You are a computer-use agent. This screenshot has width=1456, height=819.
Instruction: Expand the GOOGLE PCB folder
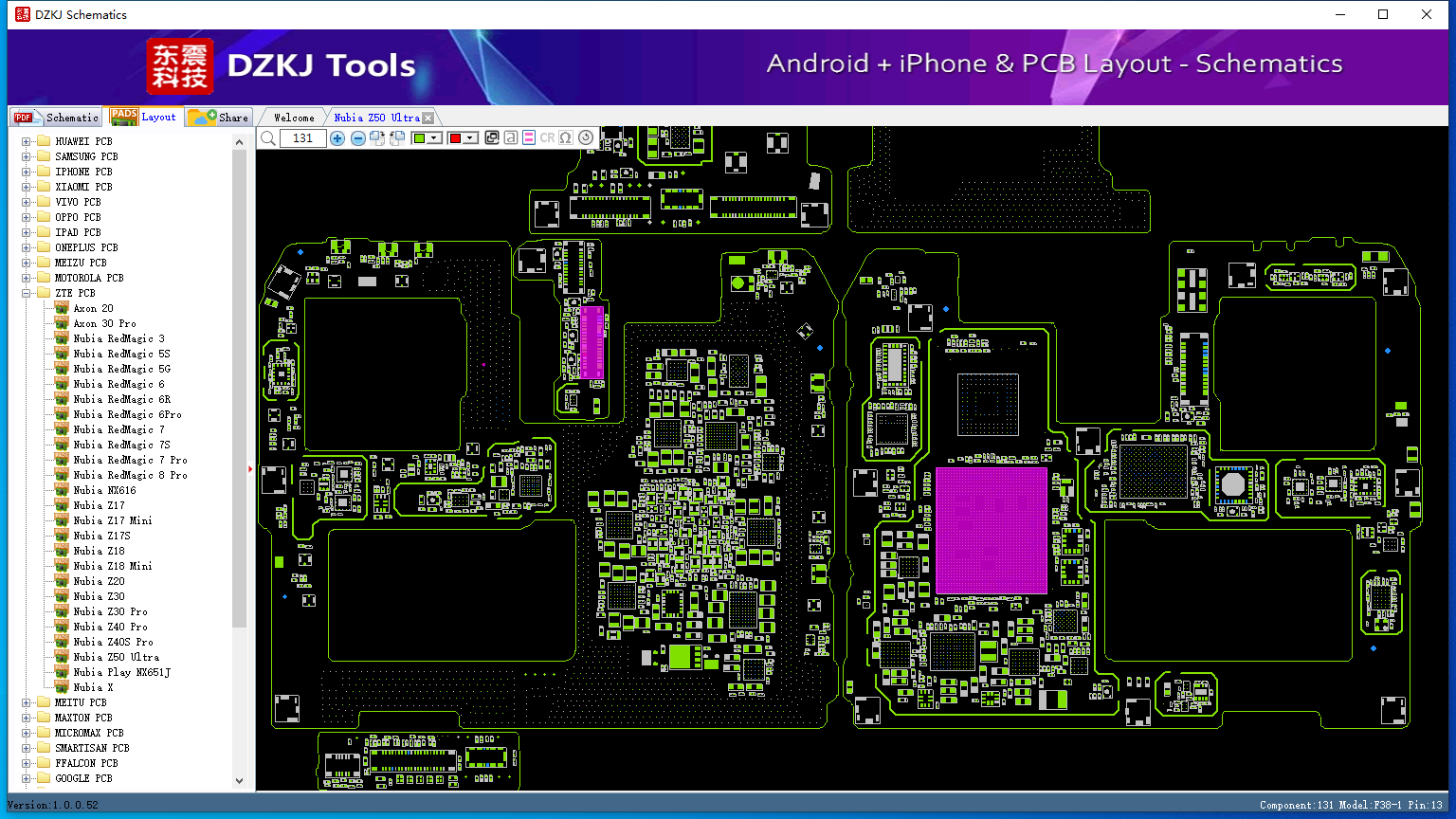click(27, 778)
